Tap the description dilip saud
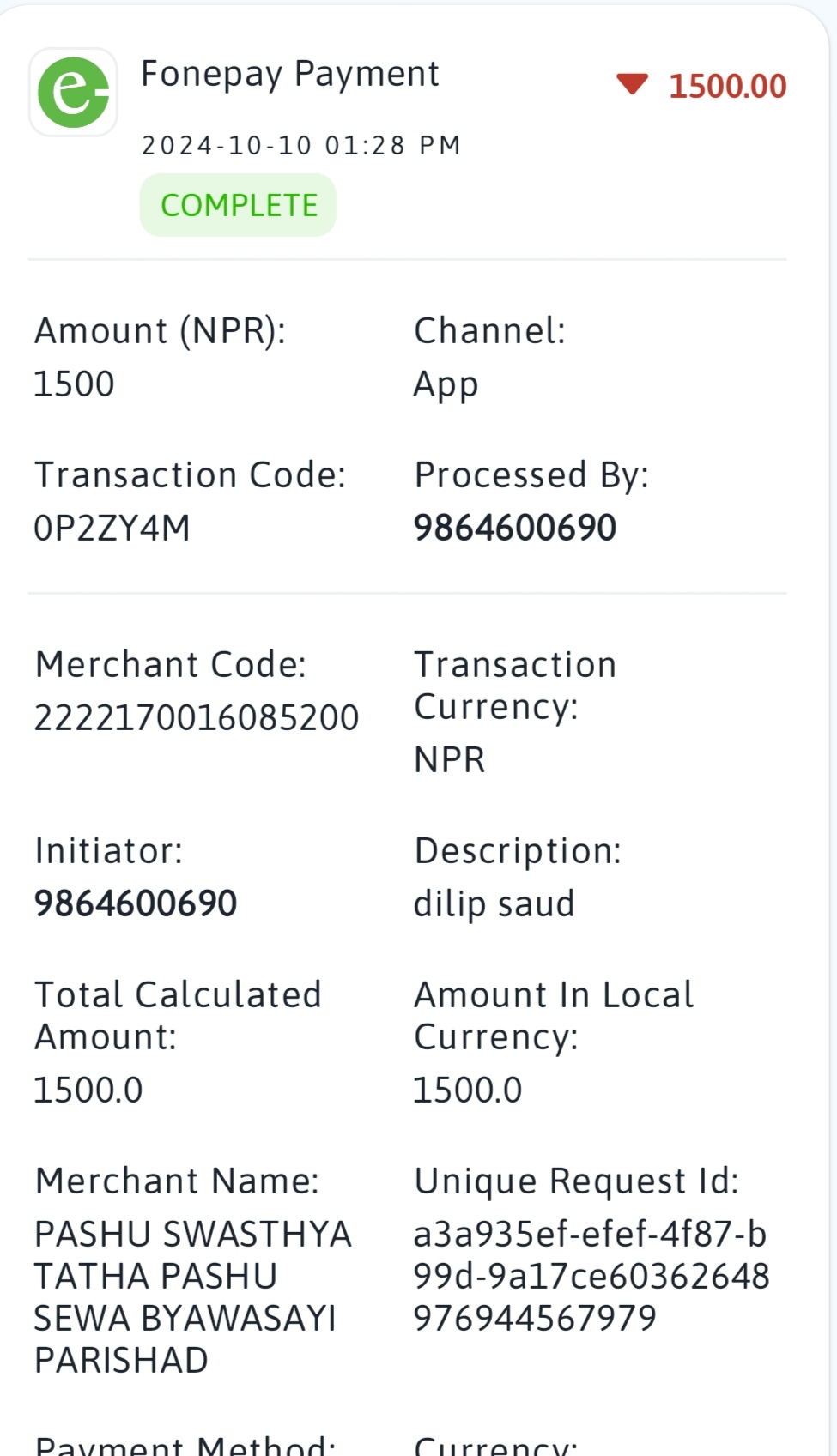The width and height of the screenshot is (837, 1456). tap(494, 904)
